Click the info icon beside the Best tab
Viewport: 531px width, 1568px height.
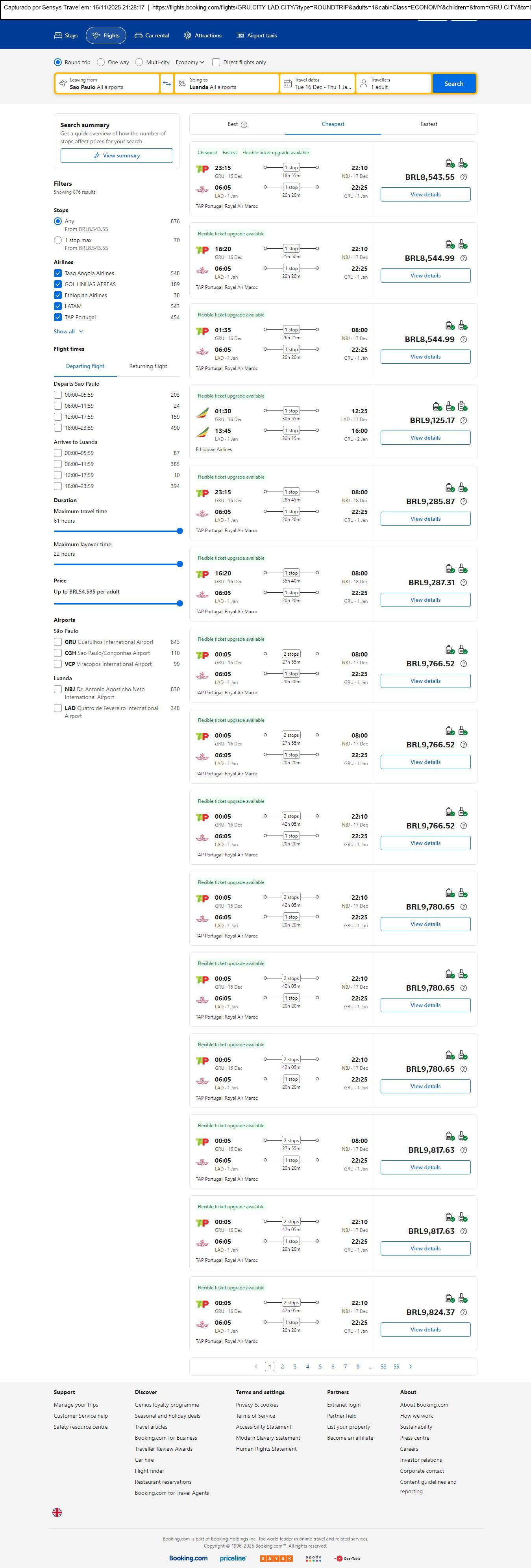[244, 125]
